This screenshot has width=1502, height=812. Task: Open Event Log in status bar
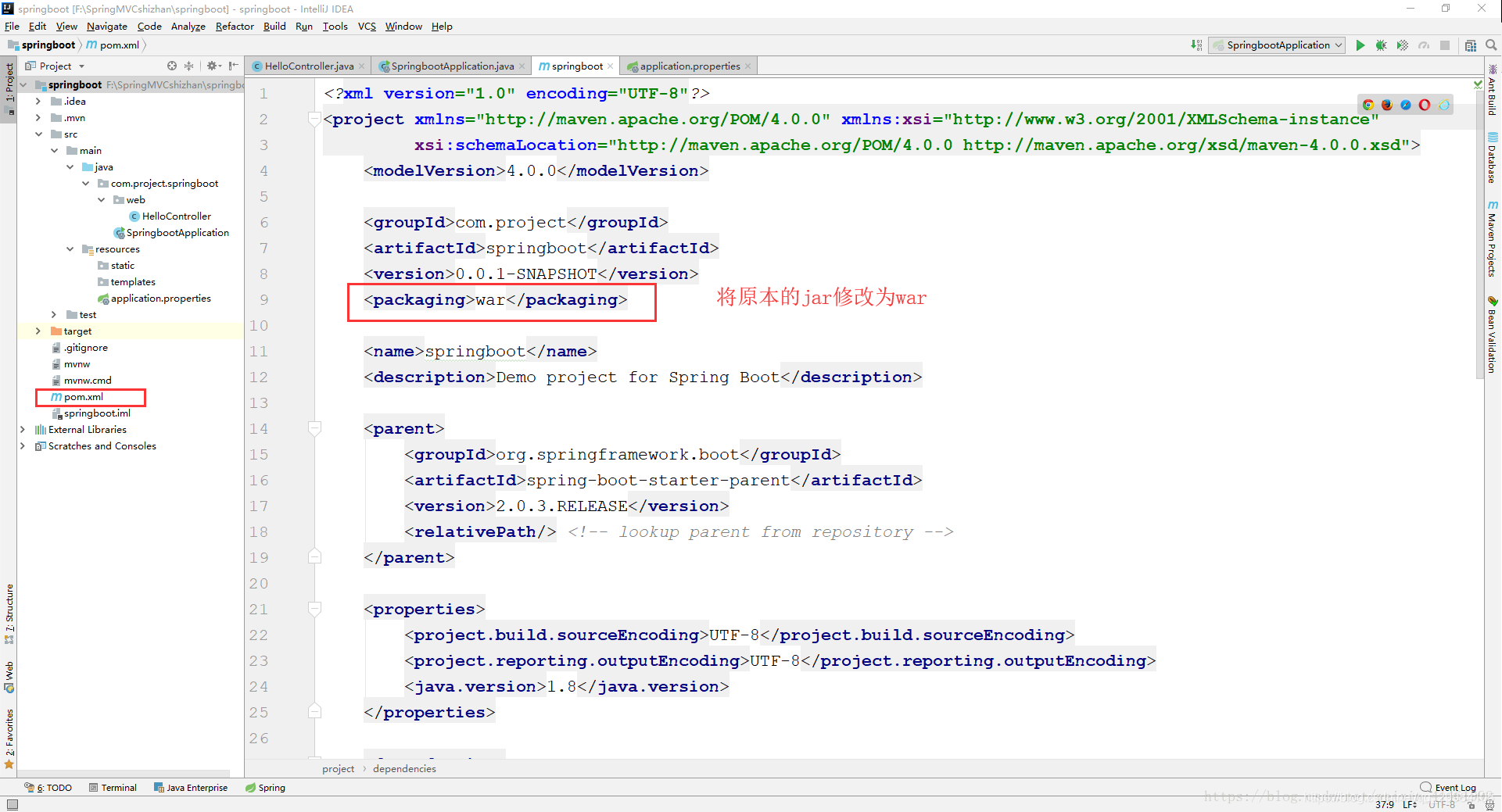[1448, 788]
